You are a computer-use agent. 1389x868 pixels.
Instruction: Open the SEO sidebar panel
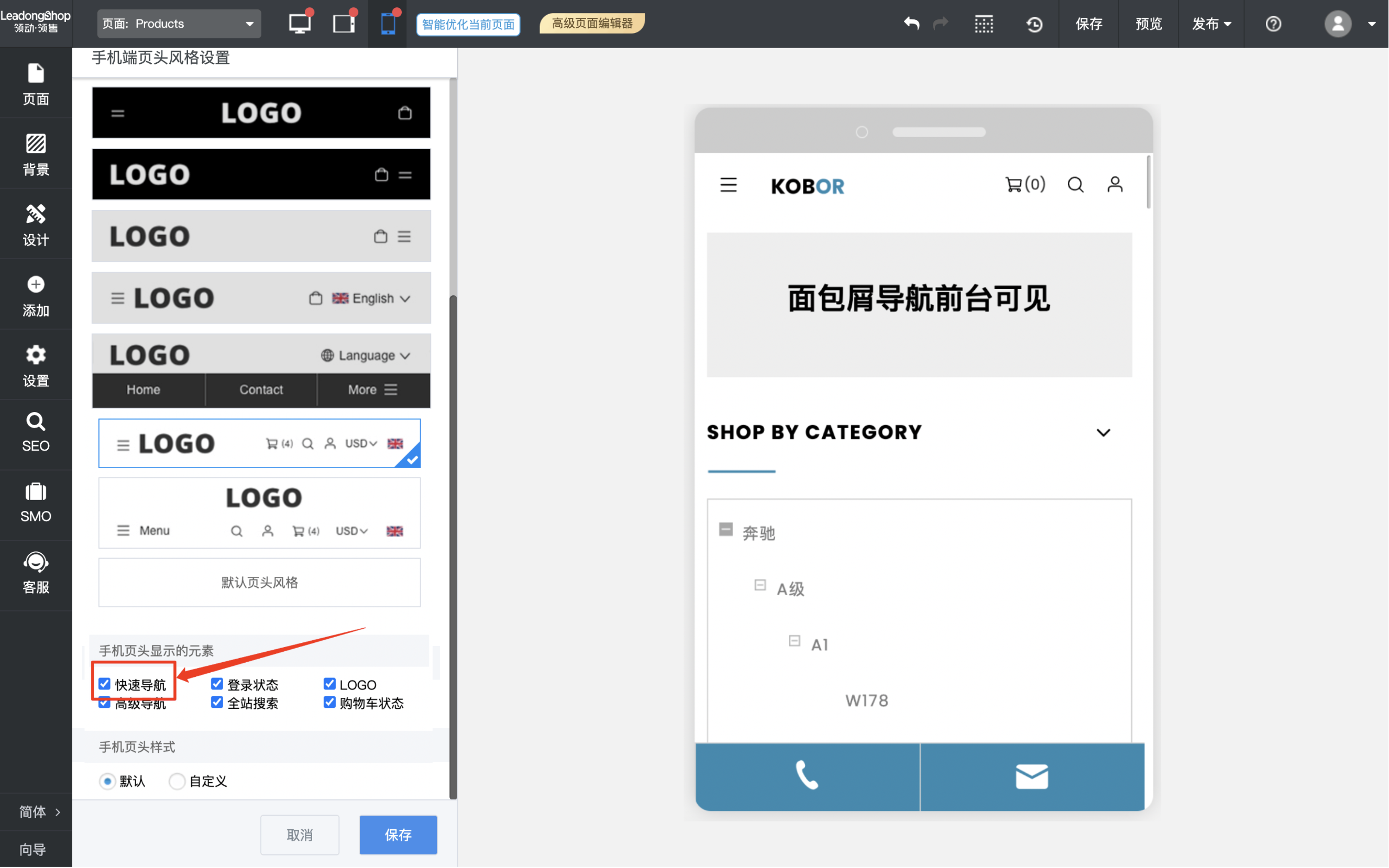click(x=36, y=433)
